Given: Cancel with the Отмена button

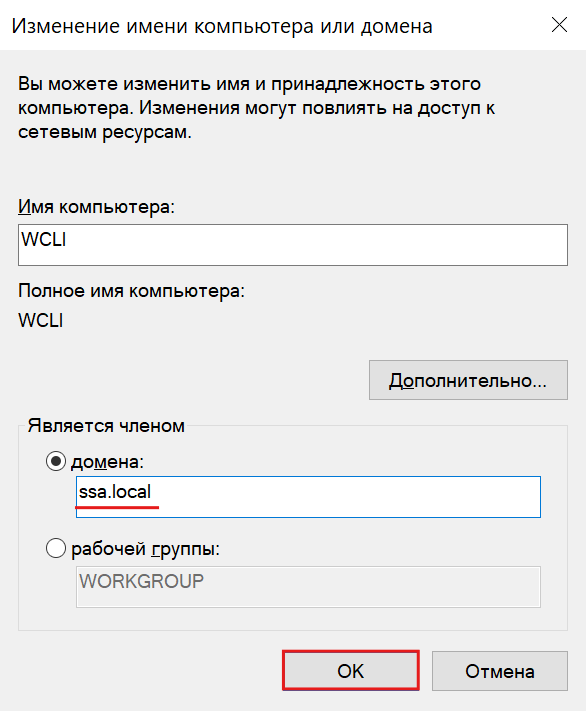Looking at the screenshot, I should pos(499,671).
